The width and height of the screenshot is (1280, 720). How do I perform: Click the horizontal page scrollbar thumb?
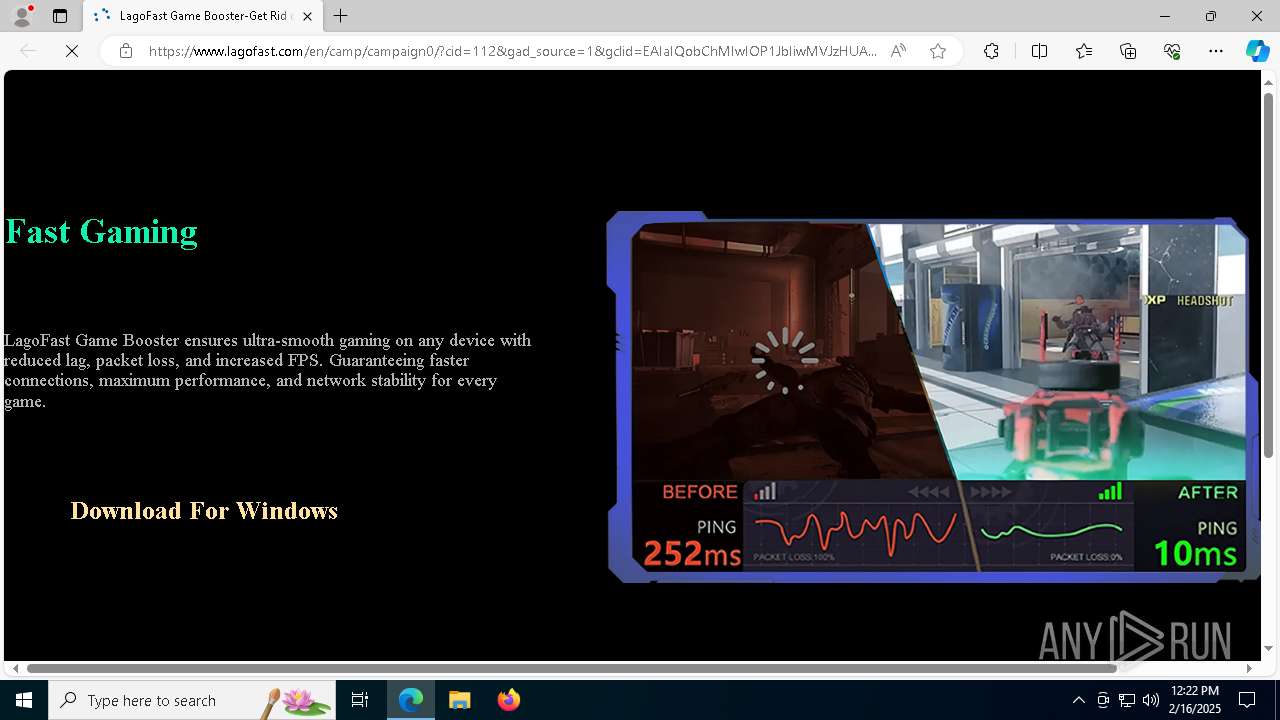click(x=571, y=668)
